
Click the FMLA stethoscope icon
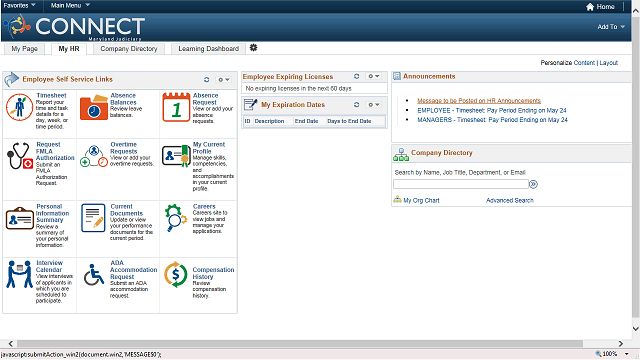20,156
